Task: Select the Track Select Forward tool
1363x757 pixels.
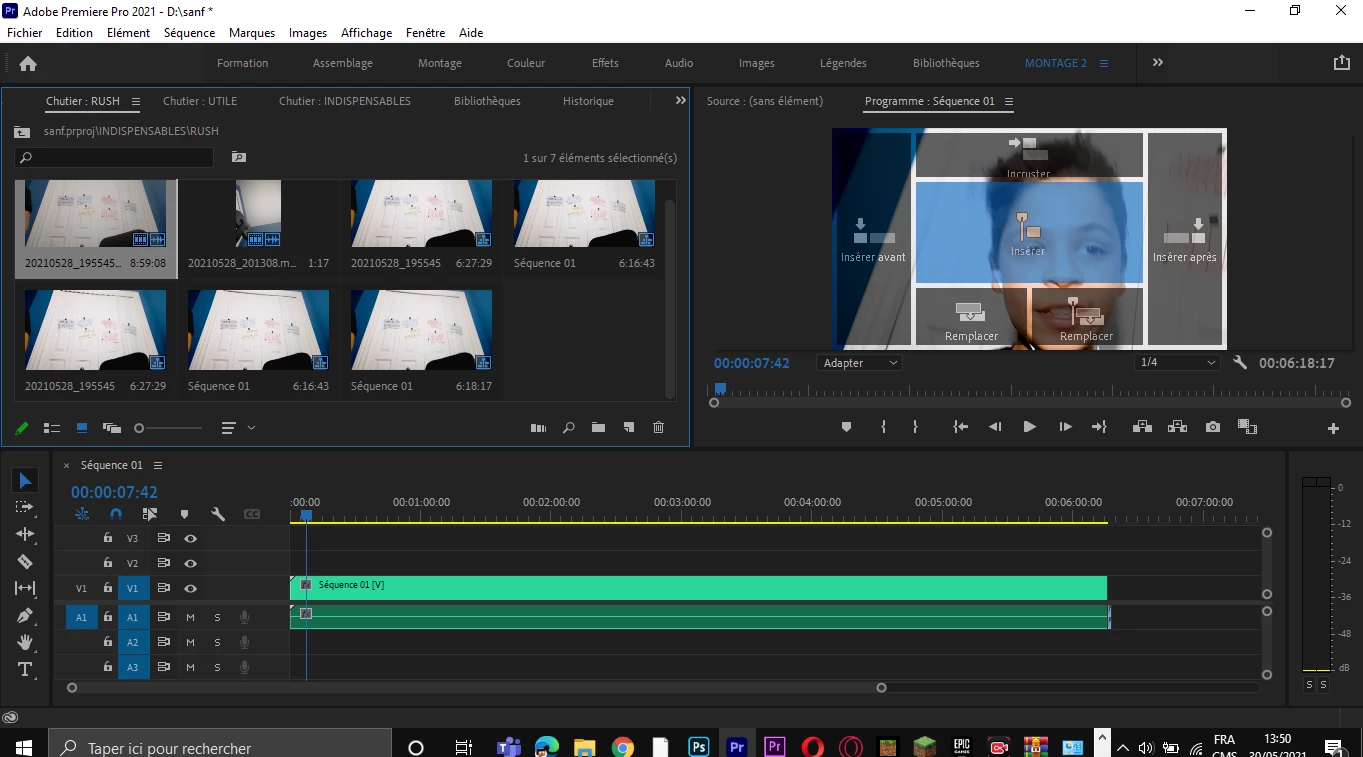Action: (x=26, y=507)
